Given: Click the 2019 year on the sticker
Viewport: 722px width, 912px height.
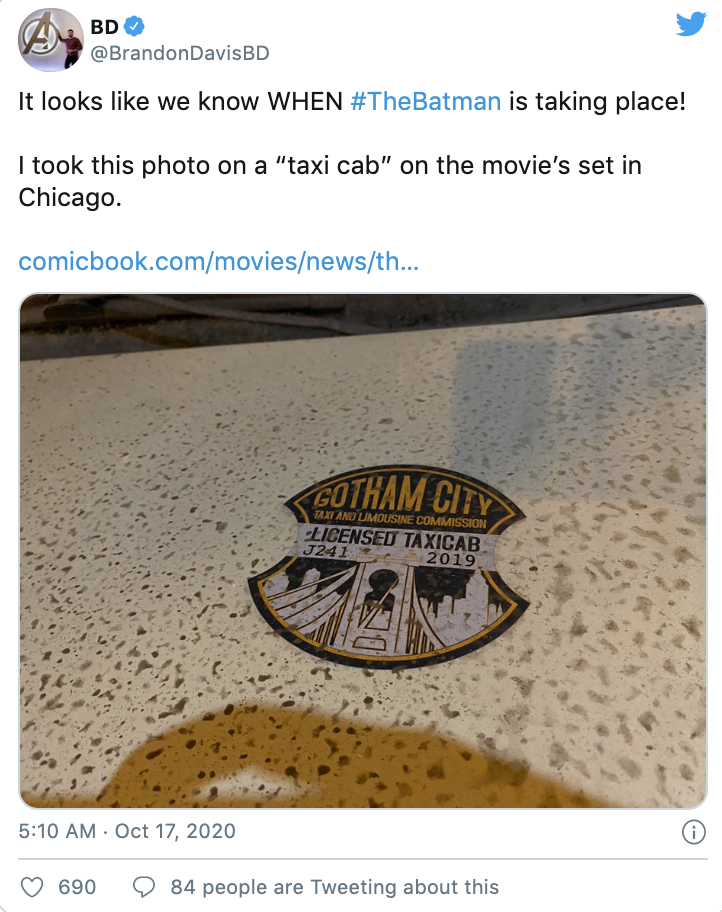Looking at the screenshot, I should tap(451, 559).
